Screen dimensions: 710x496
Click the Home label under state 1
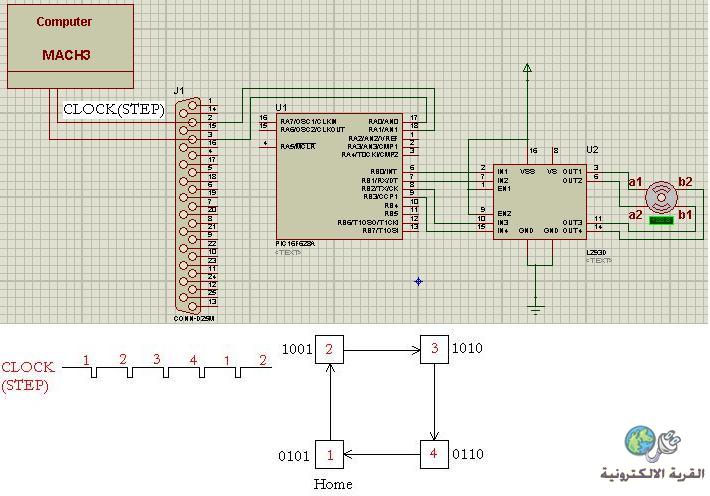(x=333, y=484)
